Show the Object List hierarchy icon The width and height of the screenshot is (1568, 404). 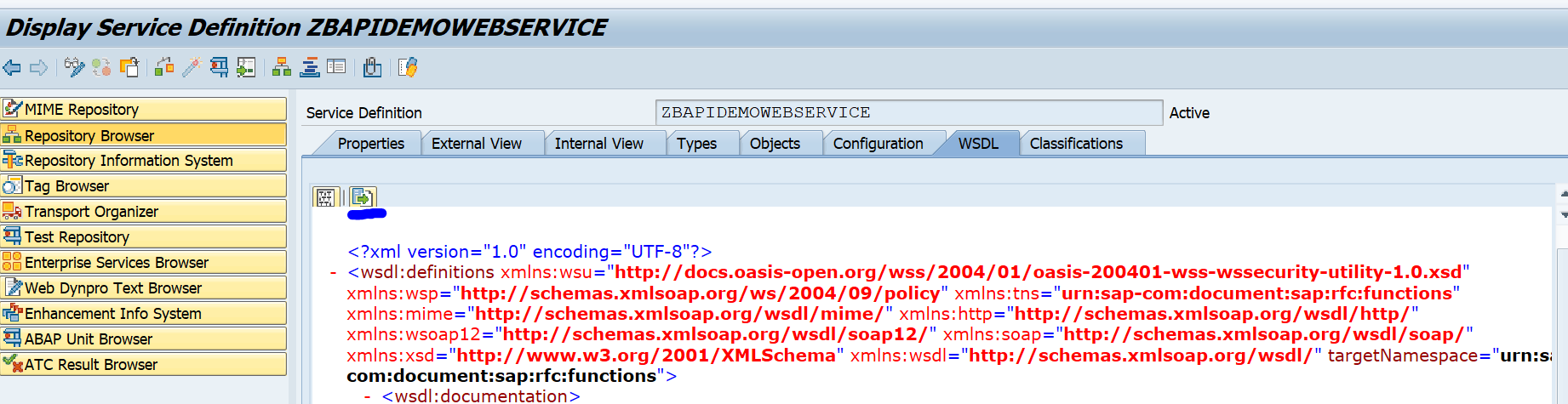click(282, 68)
